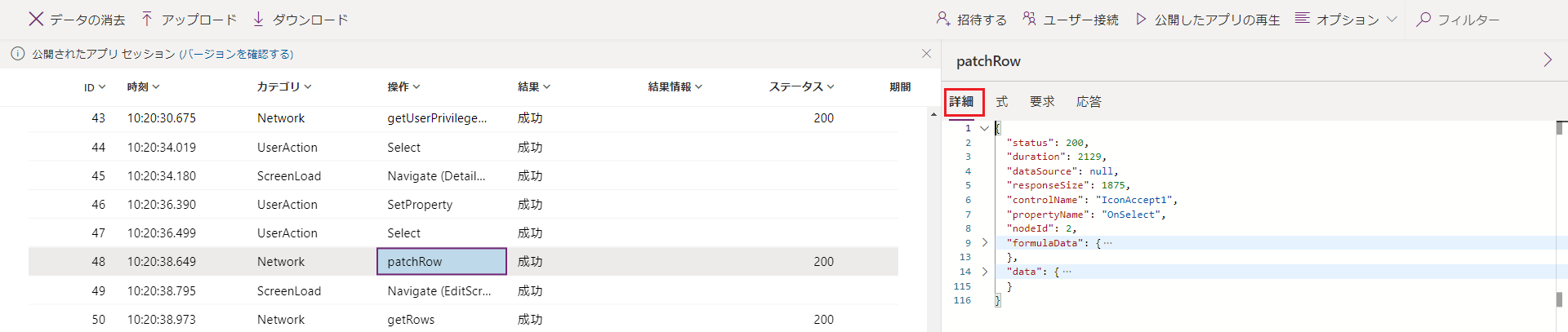
Task: Click the 公開したアプリの再生 play icon
Action: tap(1141, 19)
